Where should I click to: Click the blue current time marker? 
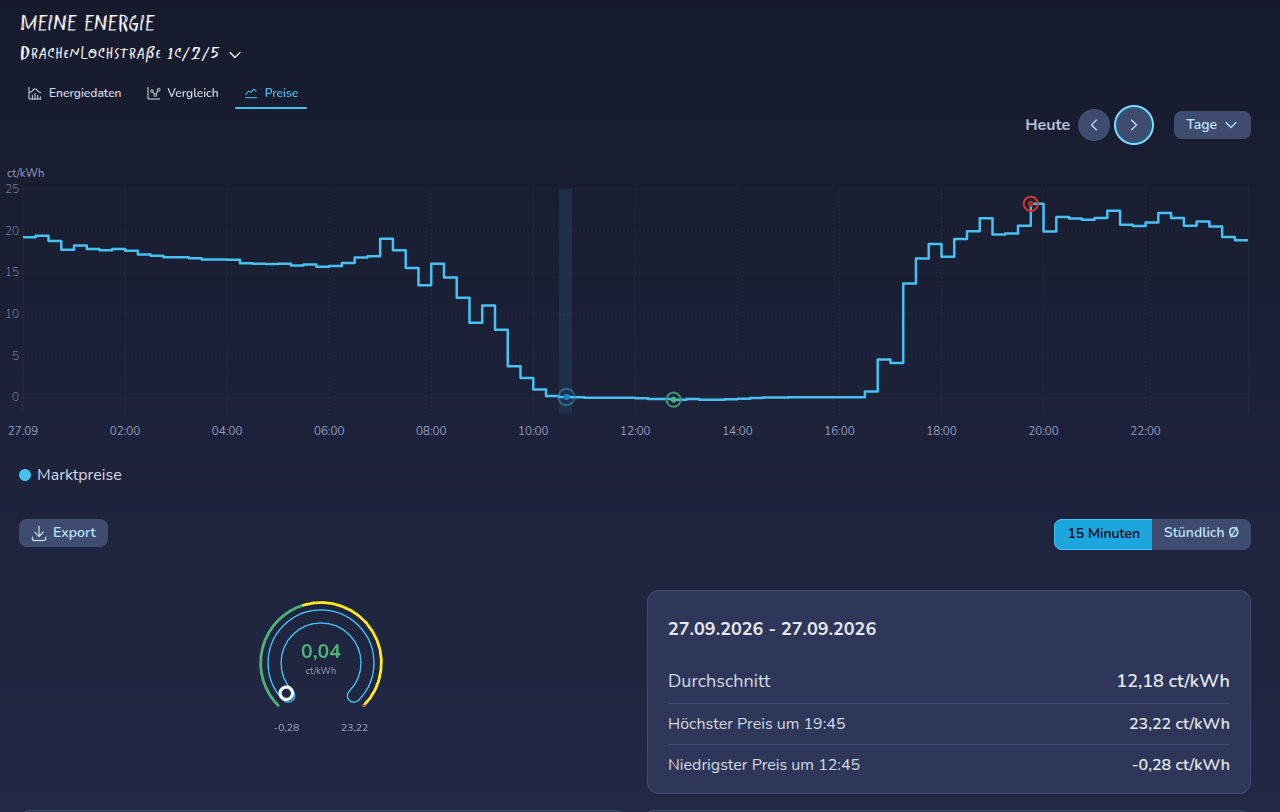pyautogui.click(x=566, y=397)
